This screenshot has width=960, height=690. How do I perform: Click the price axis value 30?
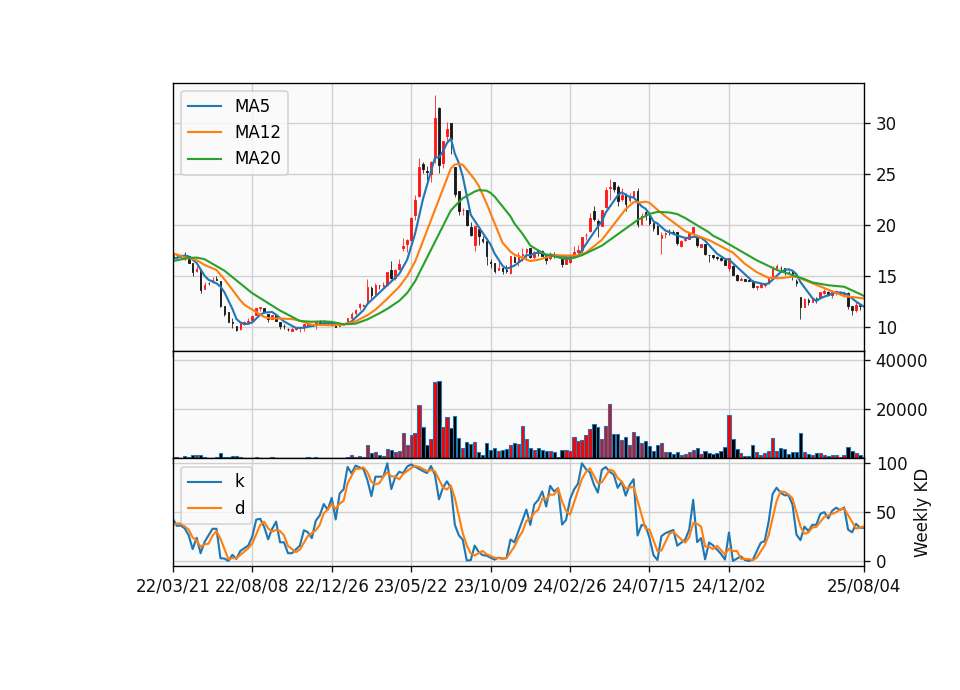(x=886, y=124)
